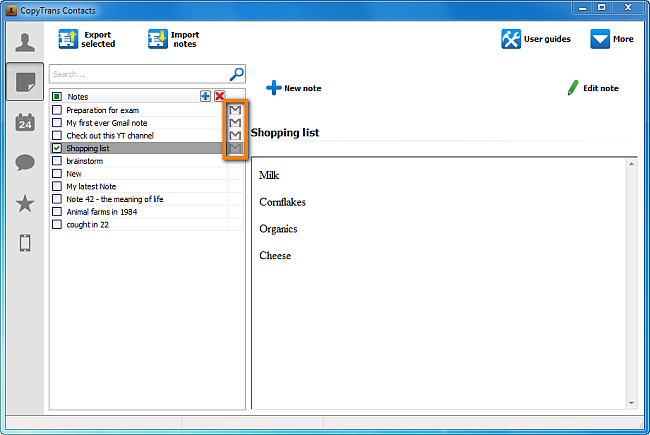The image size is (650, 435).
Task: Uncheck the Shopping list checkbox
Action: tap(57, 148)
